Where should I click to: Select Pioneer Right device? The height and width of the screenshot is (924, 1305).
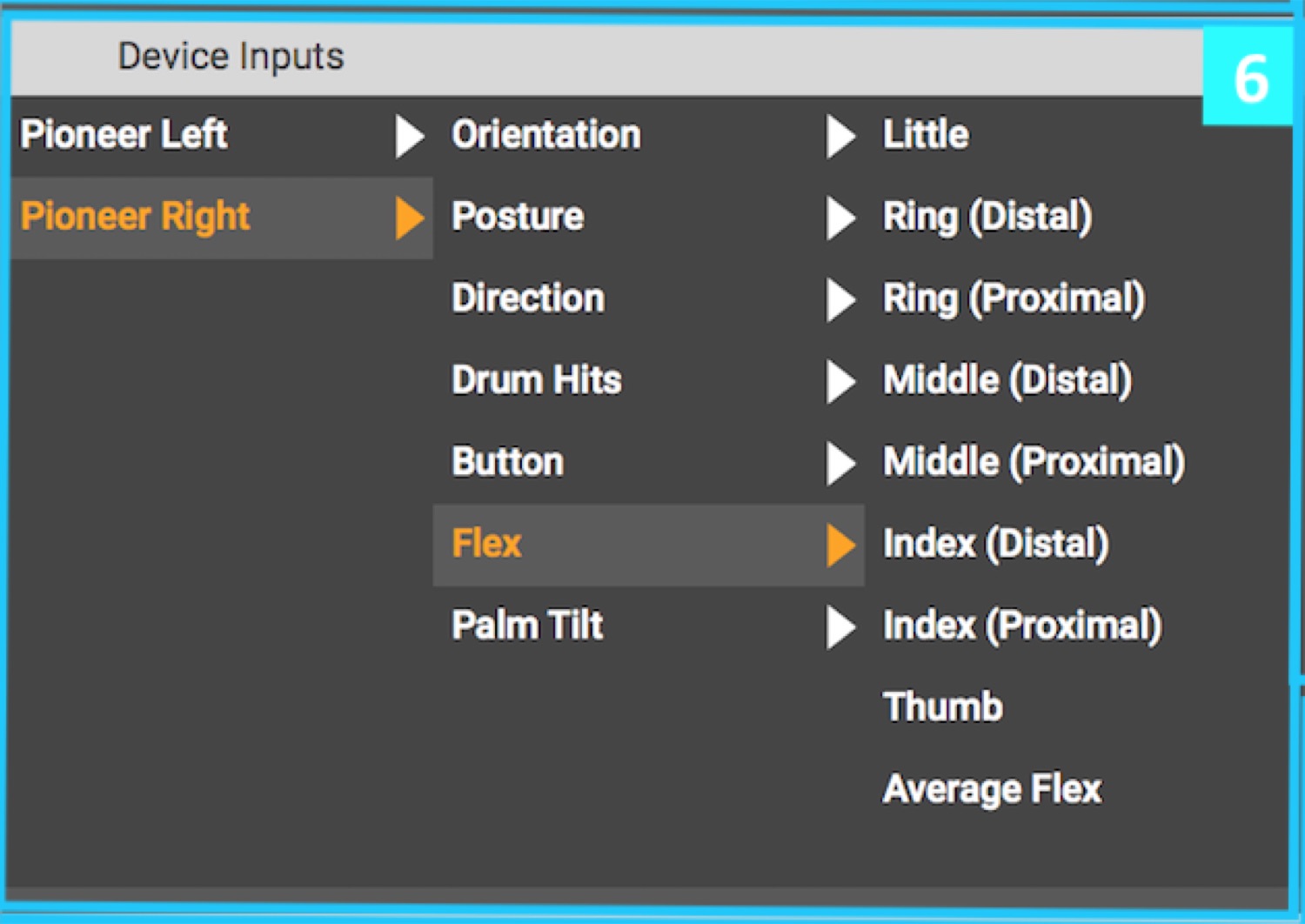tap(136, 217)
